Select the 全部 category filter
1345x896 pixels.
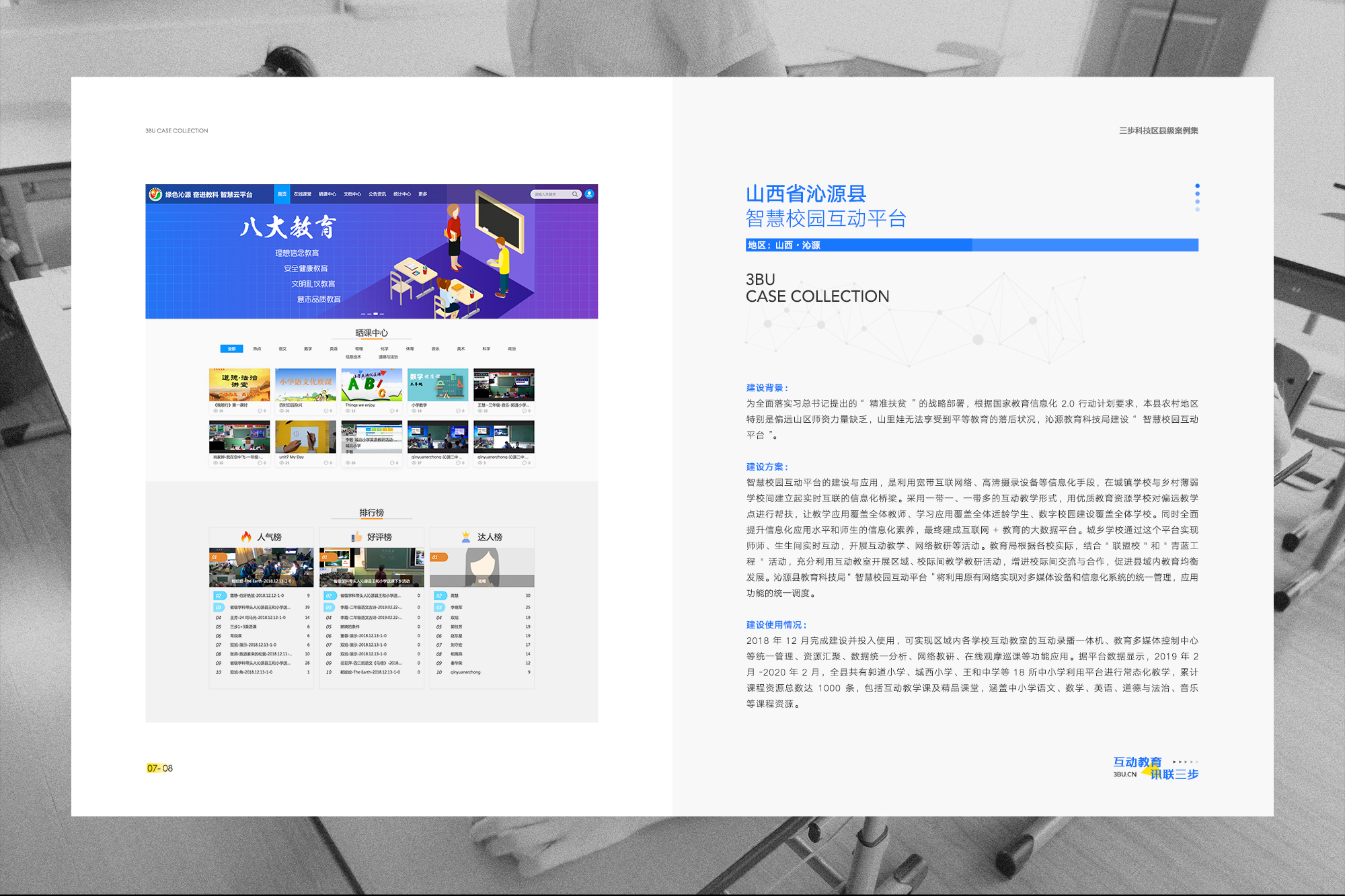[231, 349]
